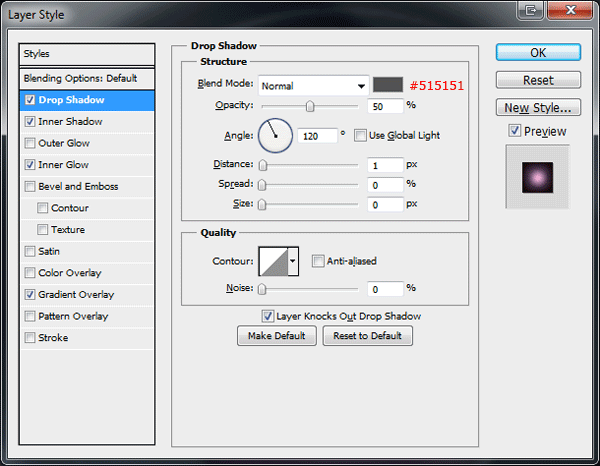Image resolution: width=600 pixels, height=466 pixels.
Task: Uncheck the Preview checkbox
Action: coord(515,131)
